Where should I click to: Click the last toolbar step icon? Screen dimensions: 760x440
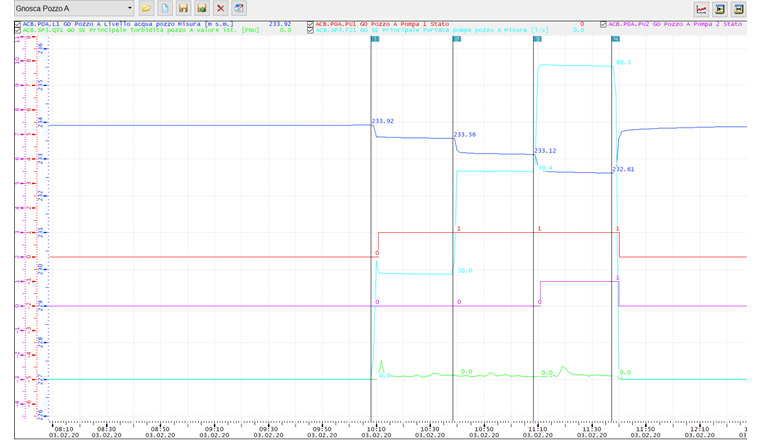click(x=738, y=9)
